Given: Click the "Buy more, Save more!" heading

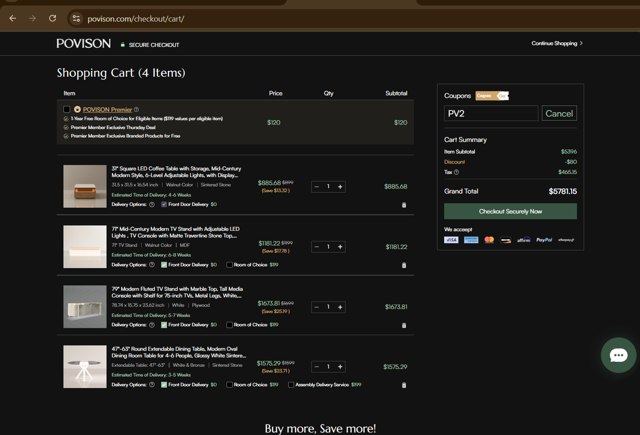Looking at the screenshot, I should point(320,428).
